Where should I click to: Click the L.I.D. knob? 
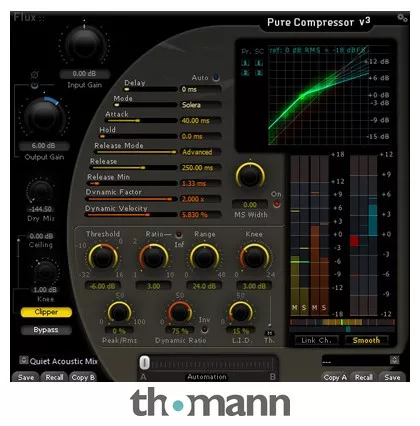click(240, 313)
